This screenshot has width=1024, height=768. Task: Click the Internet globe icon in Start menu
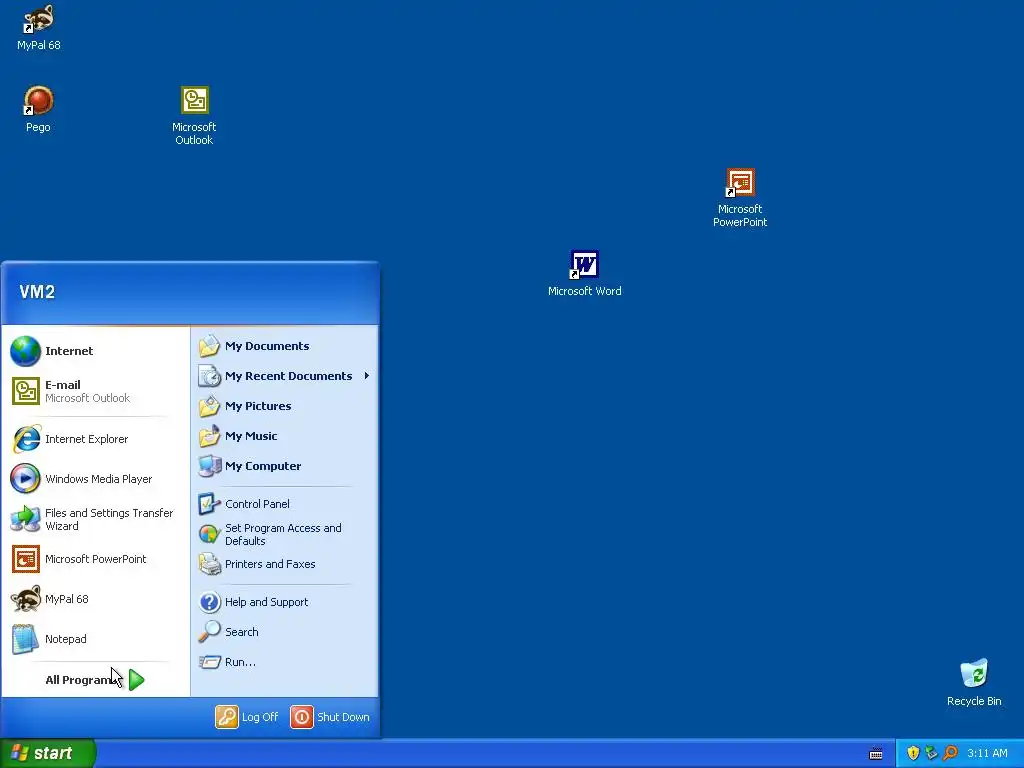25,351
